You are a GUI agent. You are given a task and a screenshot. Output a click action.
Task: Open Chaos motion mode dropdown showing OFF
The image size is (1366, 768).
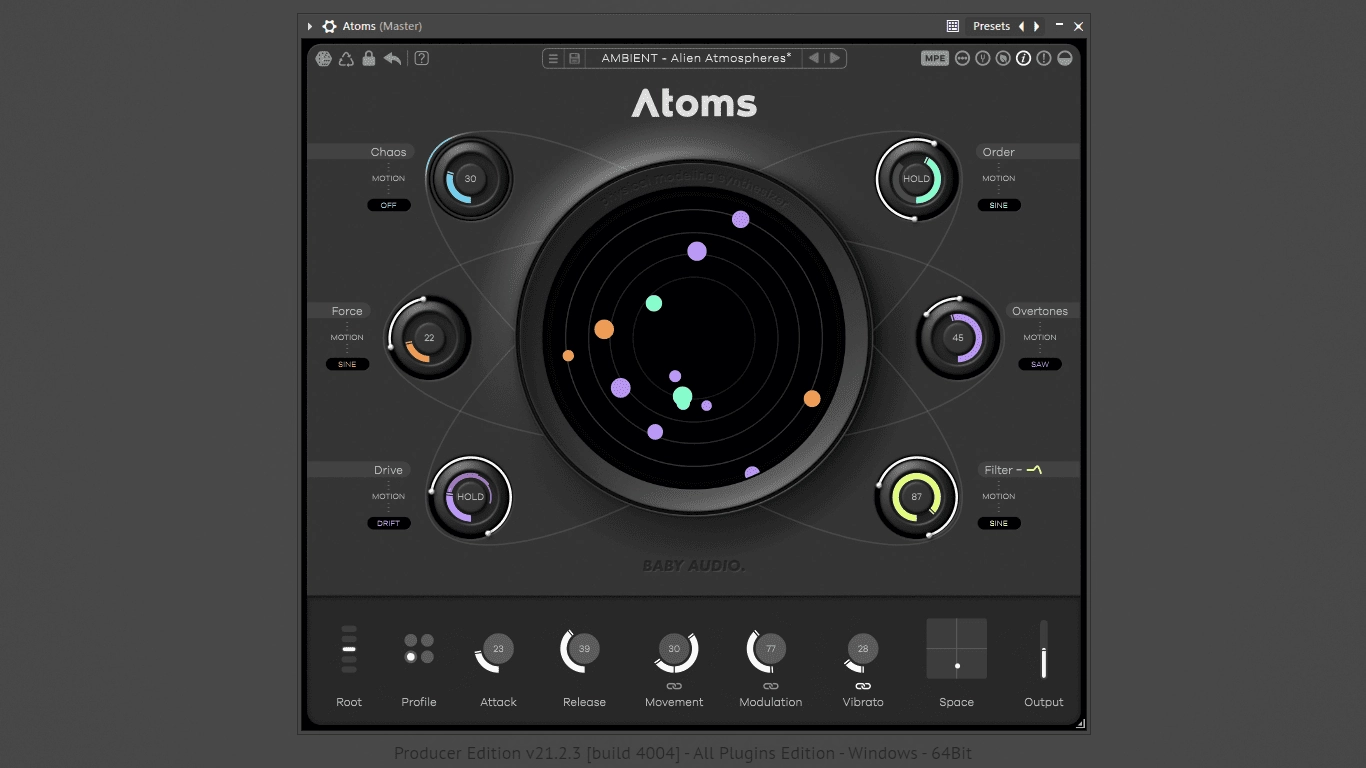389,205
